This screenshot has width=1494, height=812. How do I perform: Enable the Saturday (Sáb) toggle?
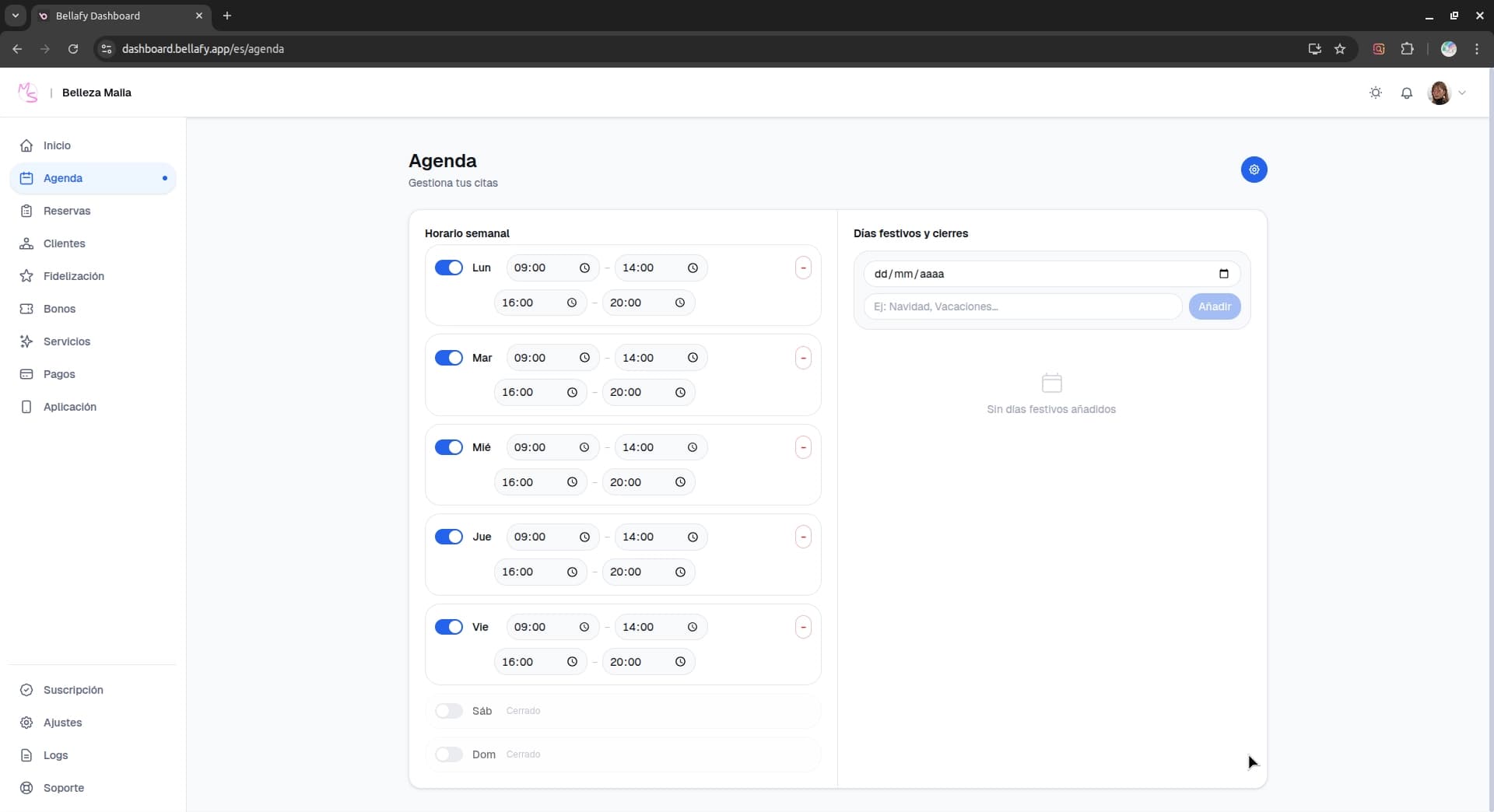point(448,711)
